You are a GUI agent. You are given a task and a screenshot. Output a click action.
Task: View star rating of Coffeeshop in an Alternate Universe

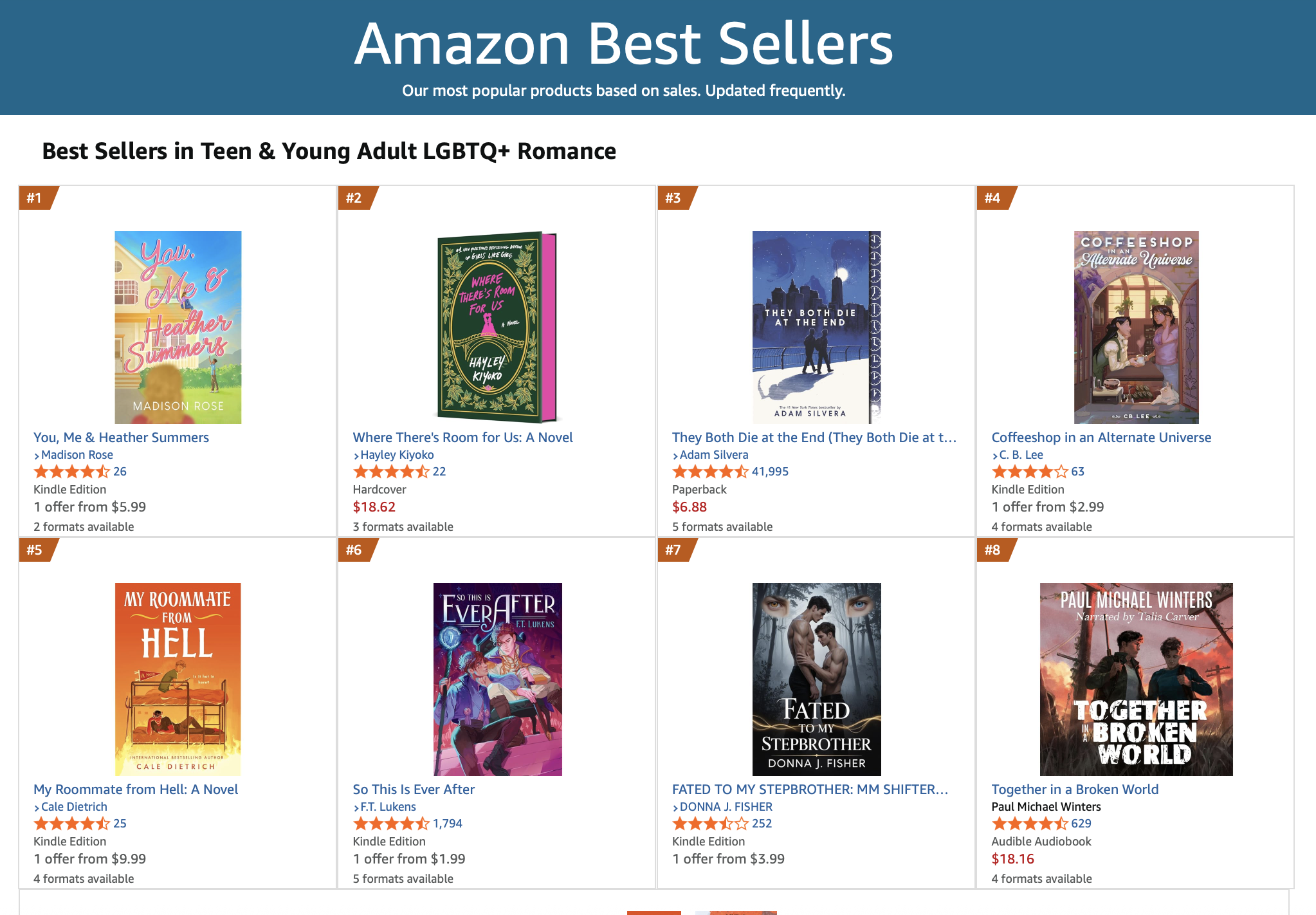(1029, 472)
